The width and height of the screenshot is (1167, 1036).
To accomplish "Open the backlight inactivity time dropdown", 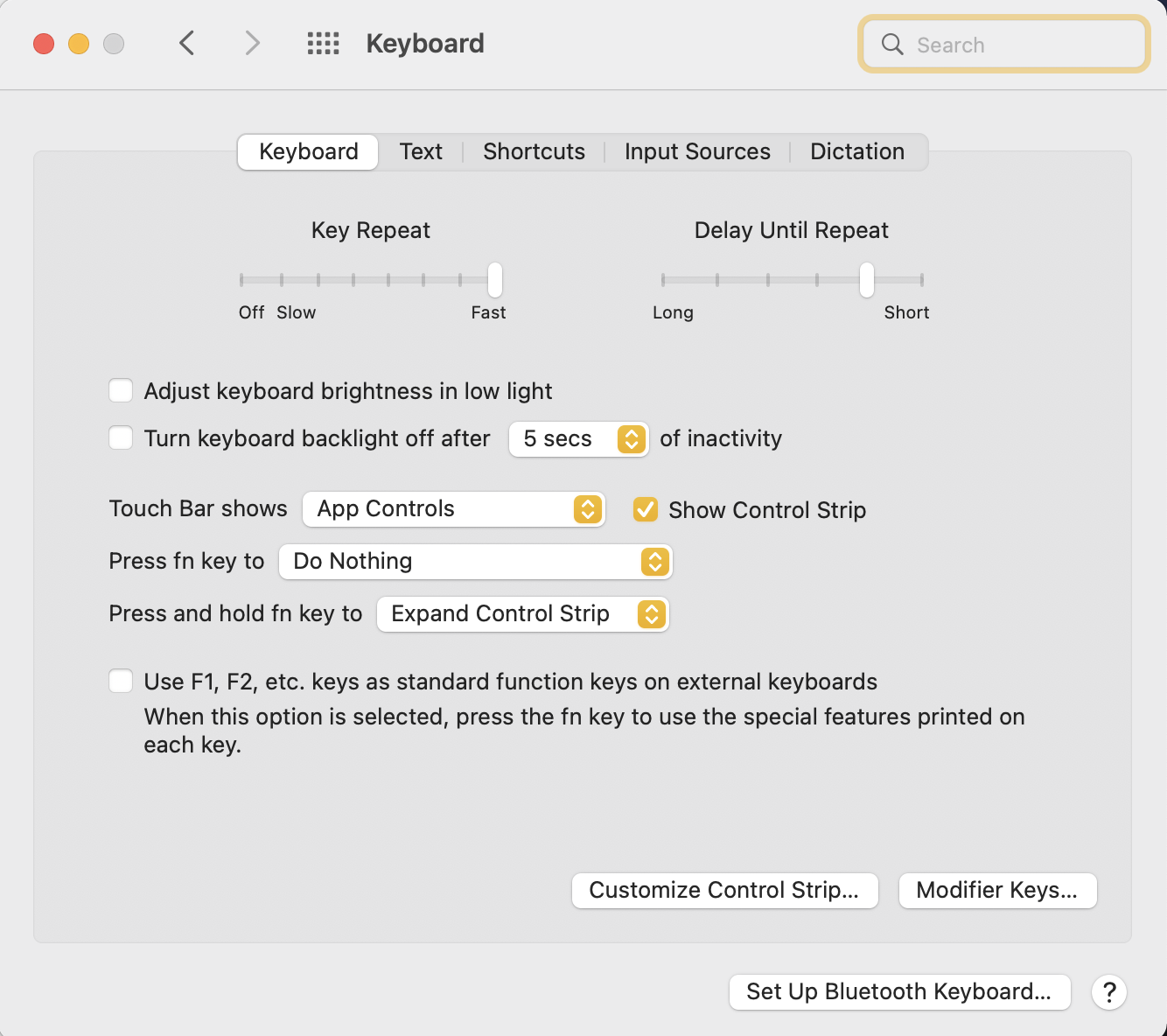I will pos(578,438).
